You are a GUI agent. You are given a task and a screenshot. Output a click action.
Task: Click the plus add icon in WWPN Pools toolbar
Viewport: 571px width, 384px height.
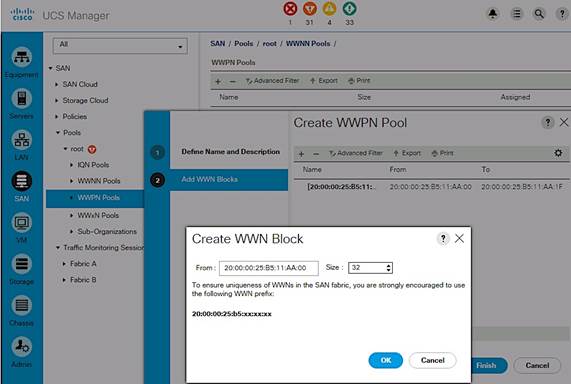click(x=218, y=81)
